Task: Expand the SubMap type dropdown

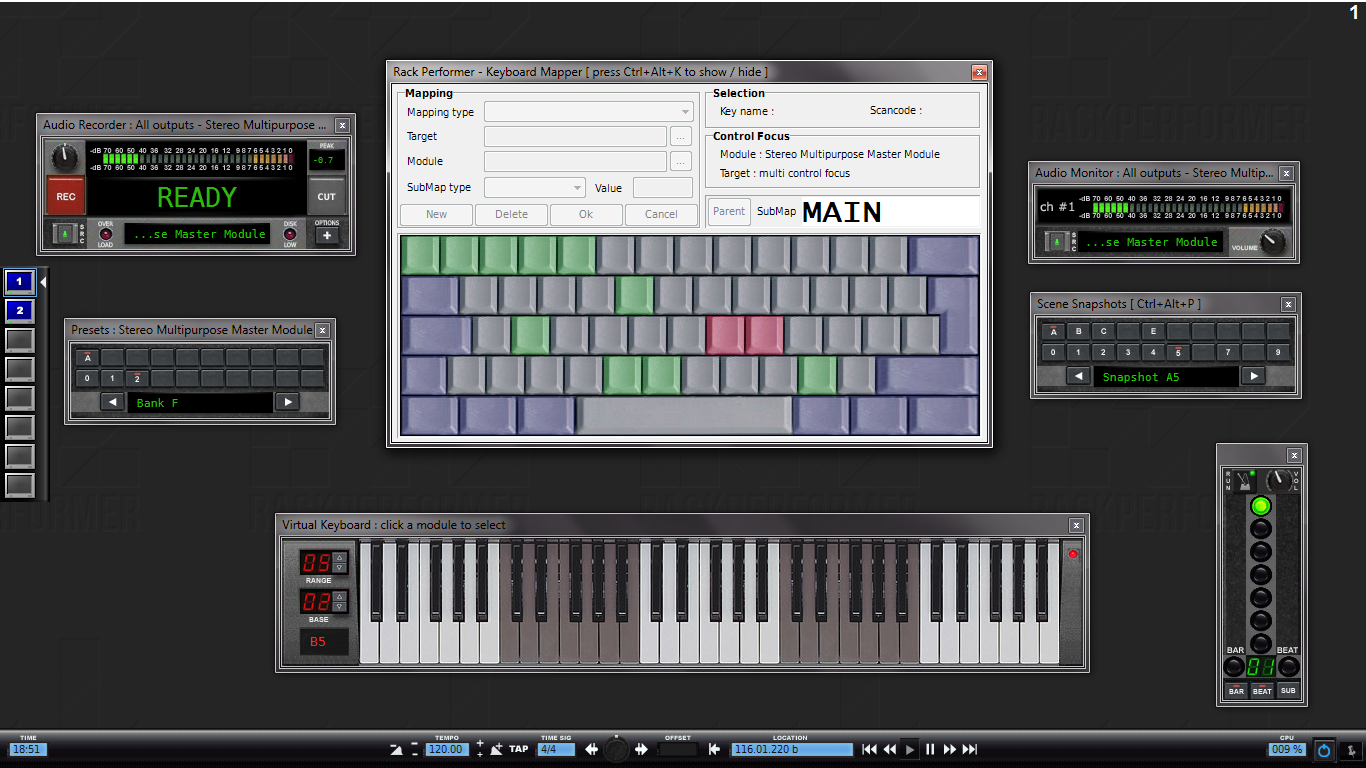Action: (x=535, y=188)
